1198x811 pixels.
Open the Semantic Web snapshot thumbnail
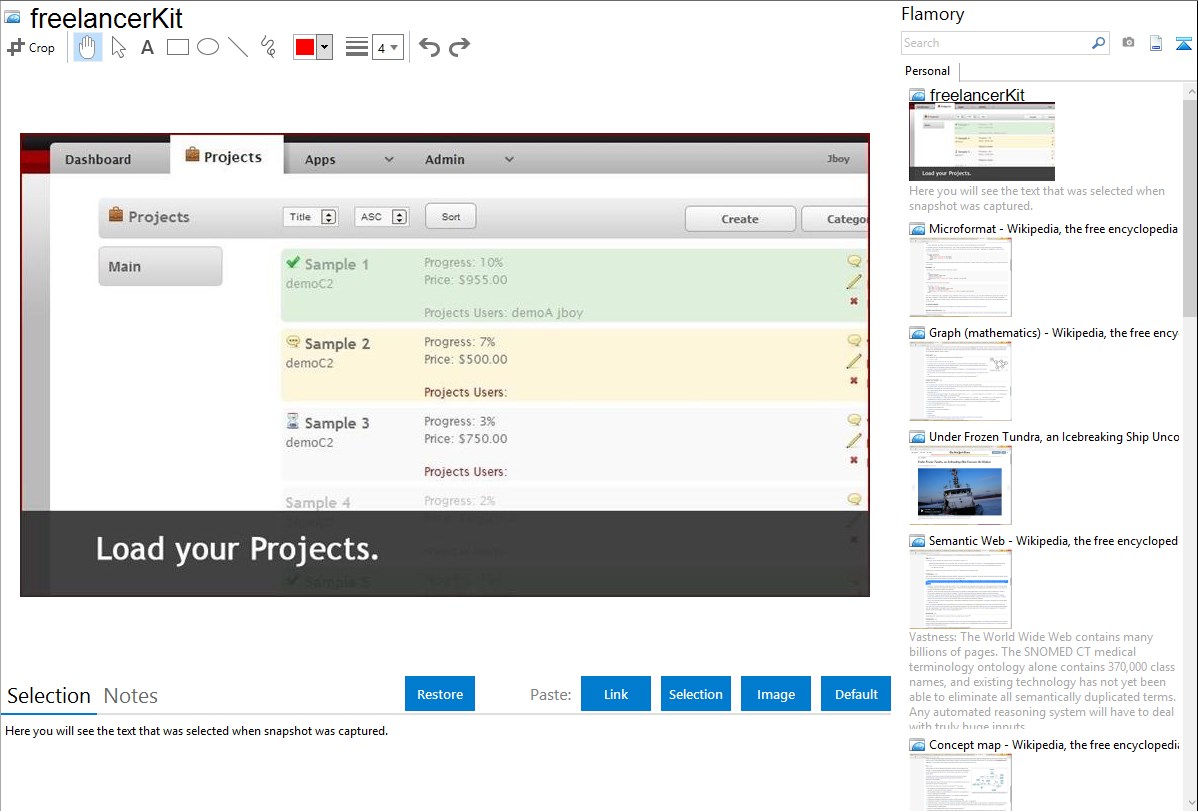[960, 589]
